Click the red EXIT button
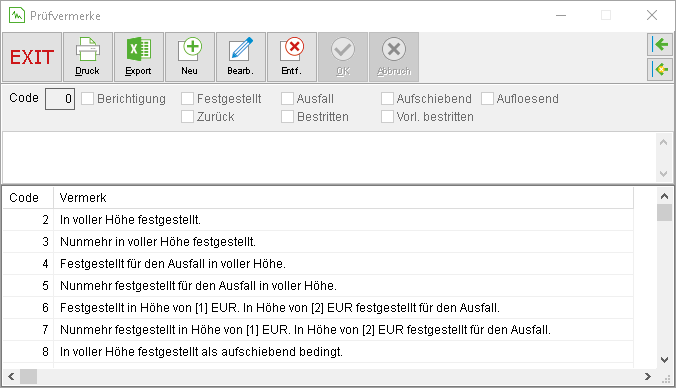Screen dimensions: 676x388 (x=32, y=57)
